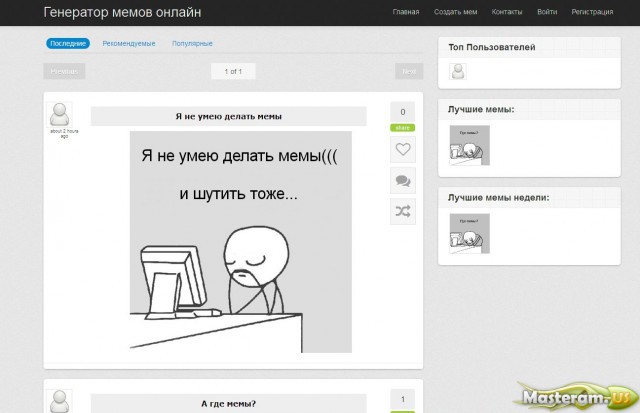
Task: Click the Previous pagination button
Action: click(x=64, y=71)
